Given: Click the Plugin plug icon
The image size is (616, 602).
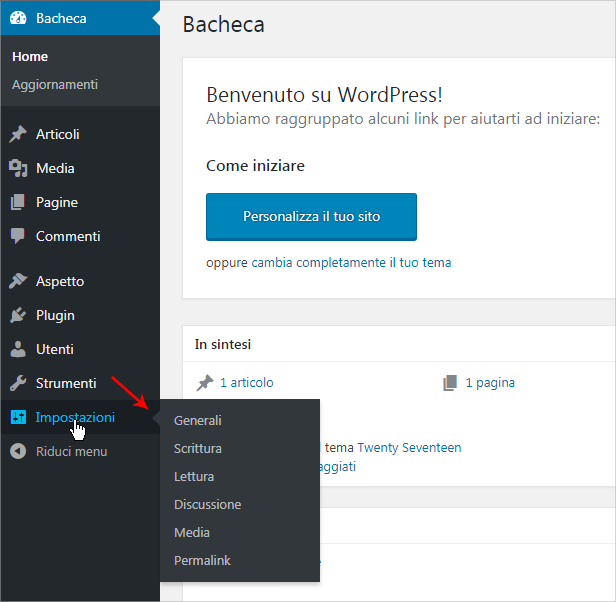Looking at the screenshot, I should 18,315.
